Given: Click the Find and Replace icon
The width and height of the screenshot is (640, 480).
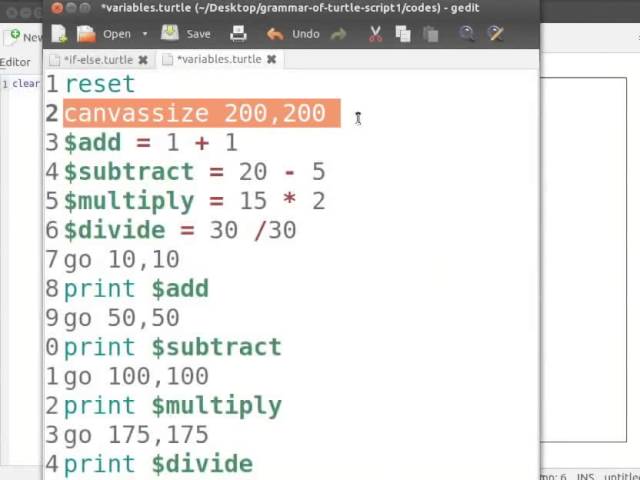Looking at the screenshot, I should pyautogui.click(x=495, y=34).
